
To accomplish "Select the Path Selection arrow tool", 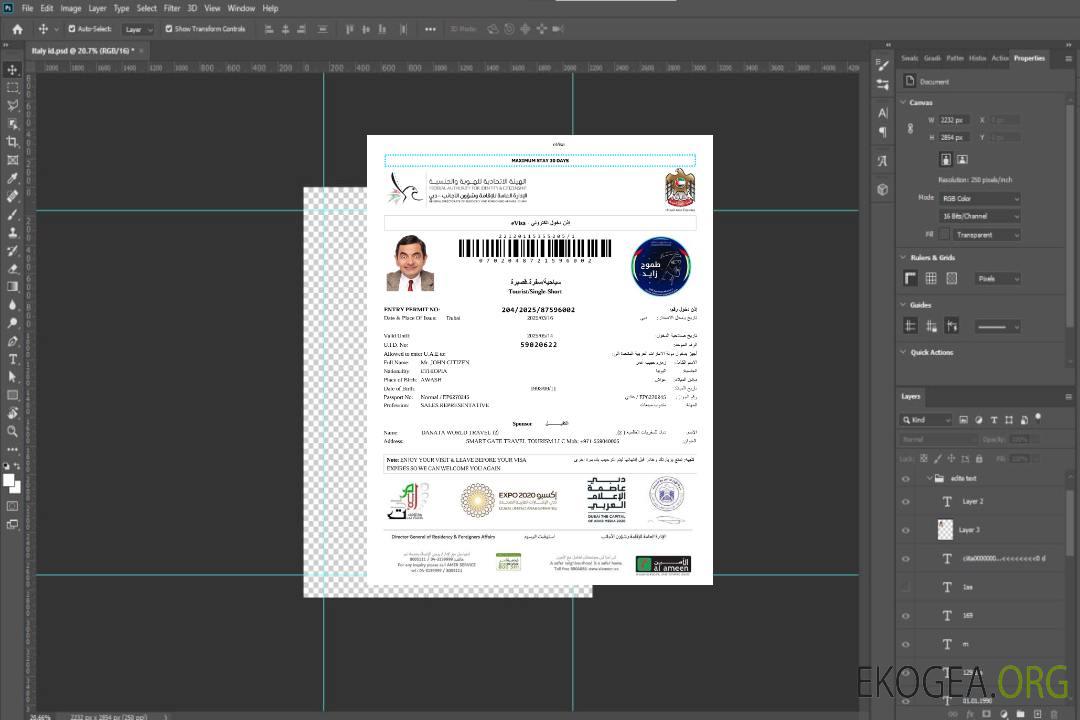I will [x=12, y=377].
